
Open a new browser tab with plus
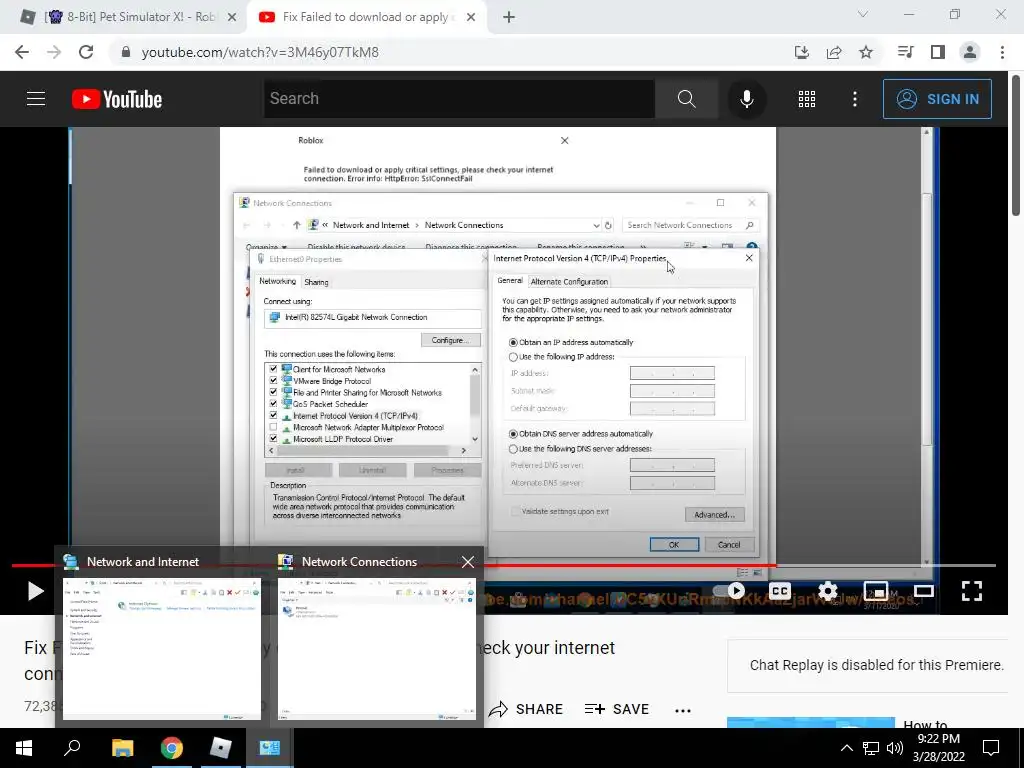point(509,18)
